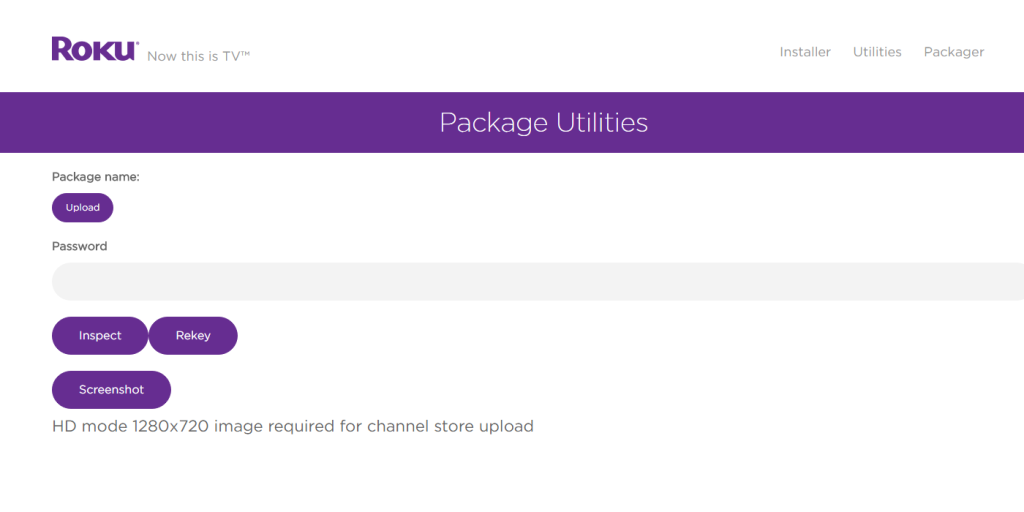Switch to the Packager page
This screenshot has width=1024, height=512.
[953, 52]
